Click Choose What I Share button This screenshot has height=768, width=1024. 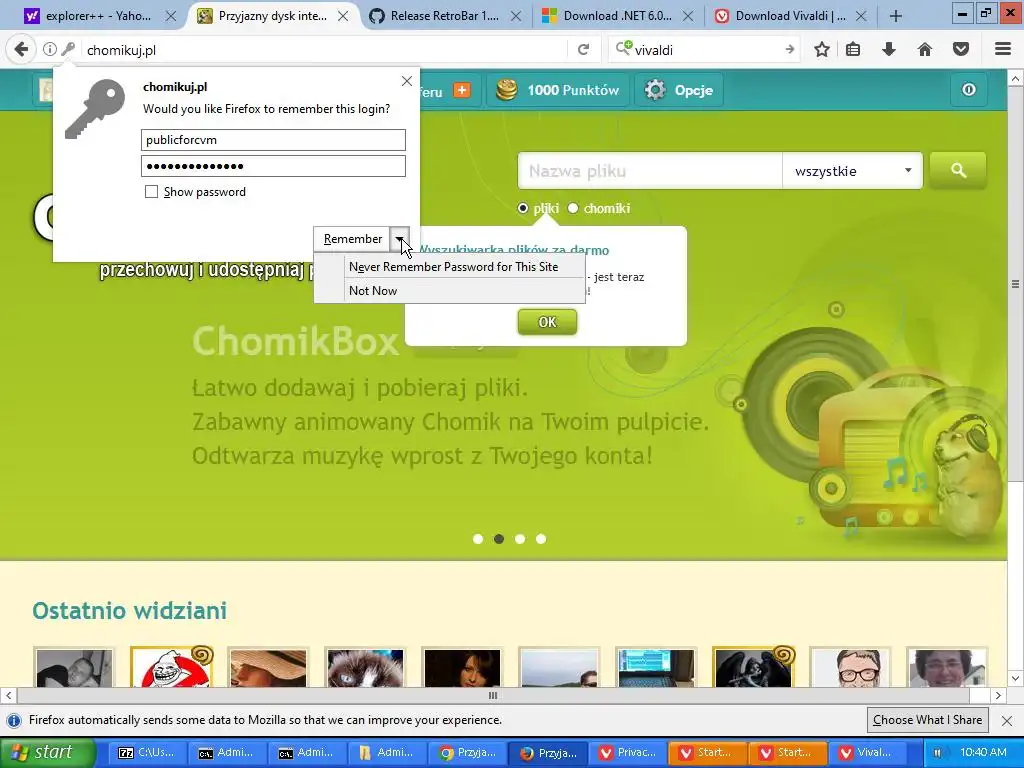tap(927, 720)
